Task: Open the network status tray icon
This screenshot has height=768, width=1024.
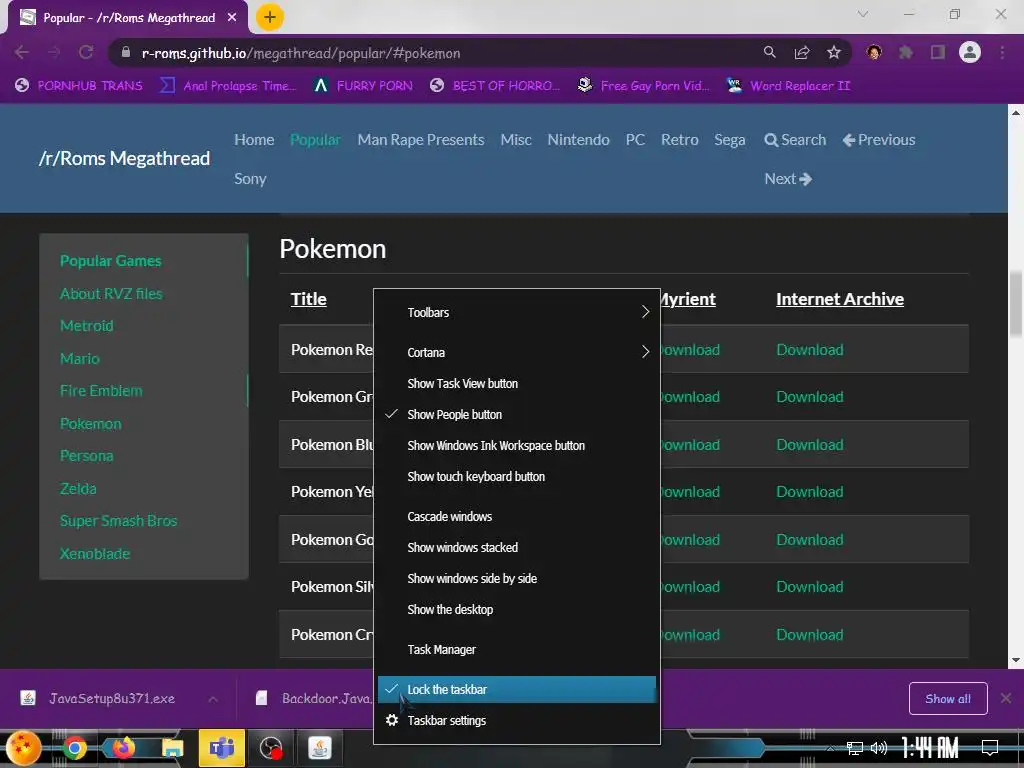Action: pos(855,748)
